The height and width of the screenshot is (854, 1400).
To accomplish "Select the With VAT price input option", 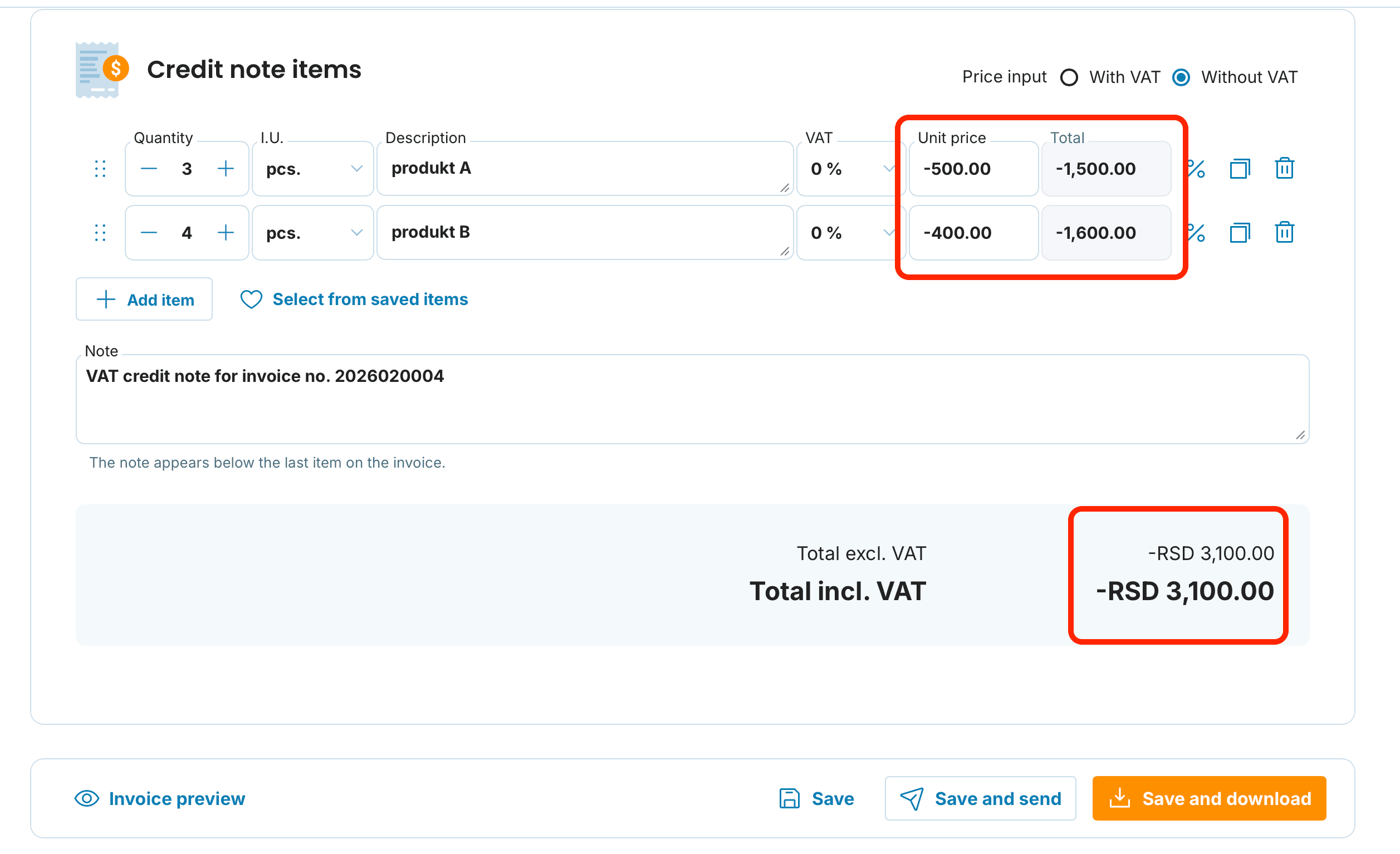I will point(1069,77).
